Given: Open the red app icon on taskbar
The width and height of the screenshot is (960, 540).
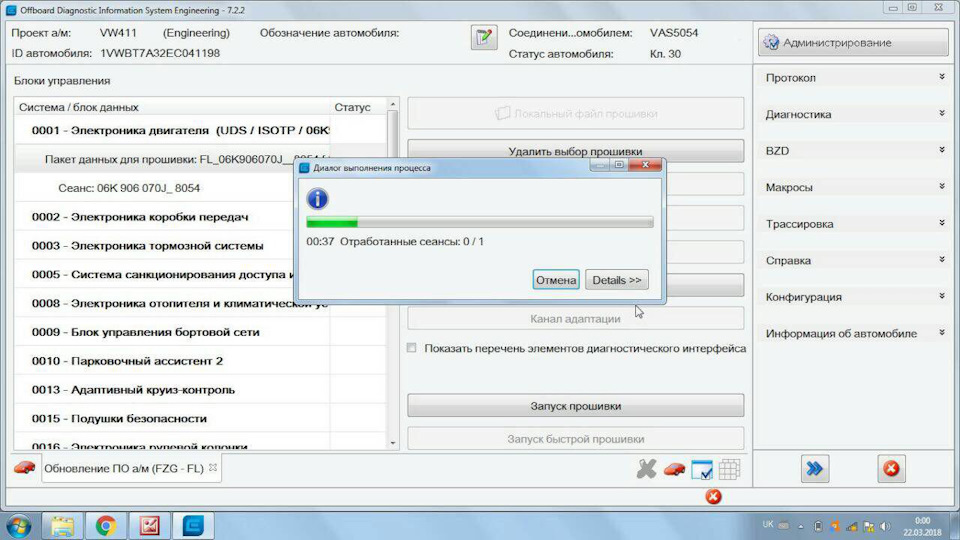Looking at the screenshot, I should 149,526.
